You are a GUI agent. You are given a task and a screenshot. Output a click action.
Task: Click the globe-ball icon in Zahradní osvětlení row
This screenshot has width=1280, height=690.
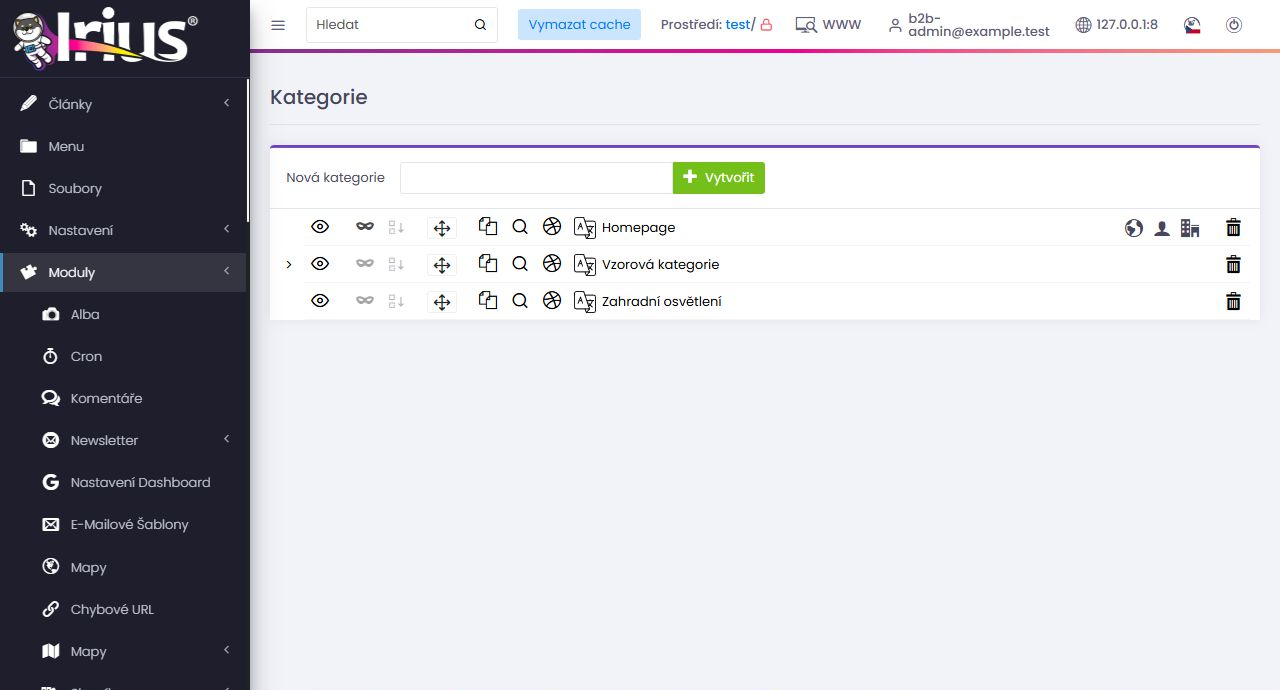pyautogui.click(x=552, y=300)
